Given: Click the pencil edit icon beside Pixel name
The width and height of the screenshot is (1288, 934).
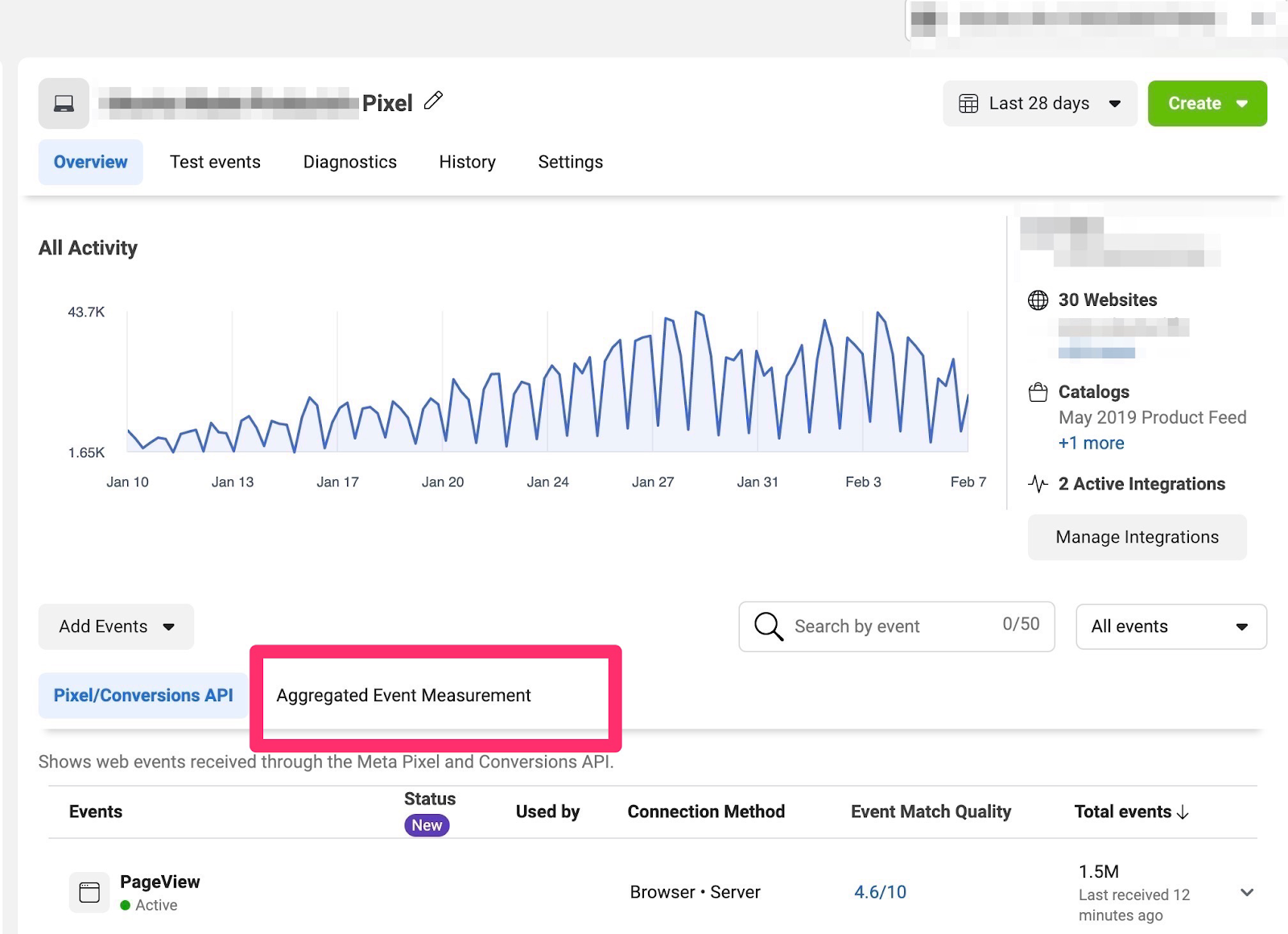Looking at the screenshot, I should click(433, 101).
